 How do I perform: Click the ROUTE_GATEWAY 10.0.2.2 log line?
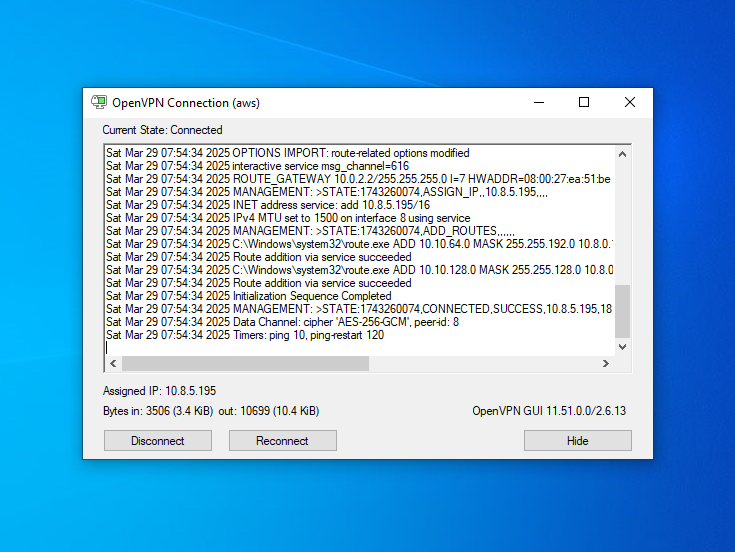tap(358, 179)
